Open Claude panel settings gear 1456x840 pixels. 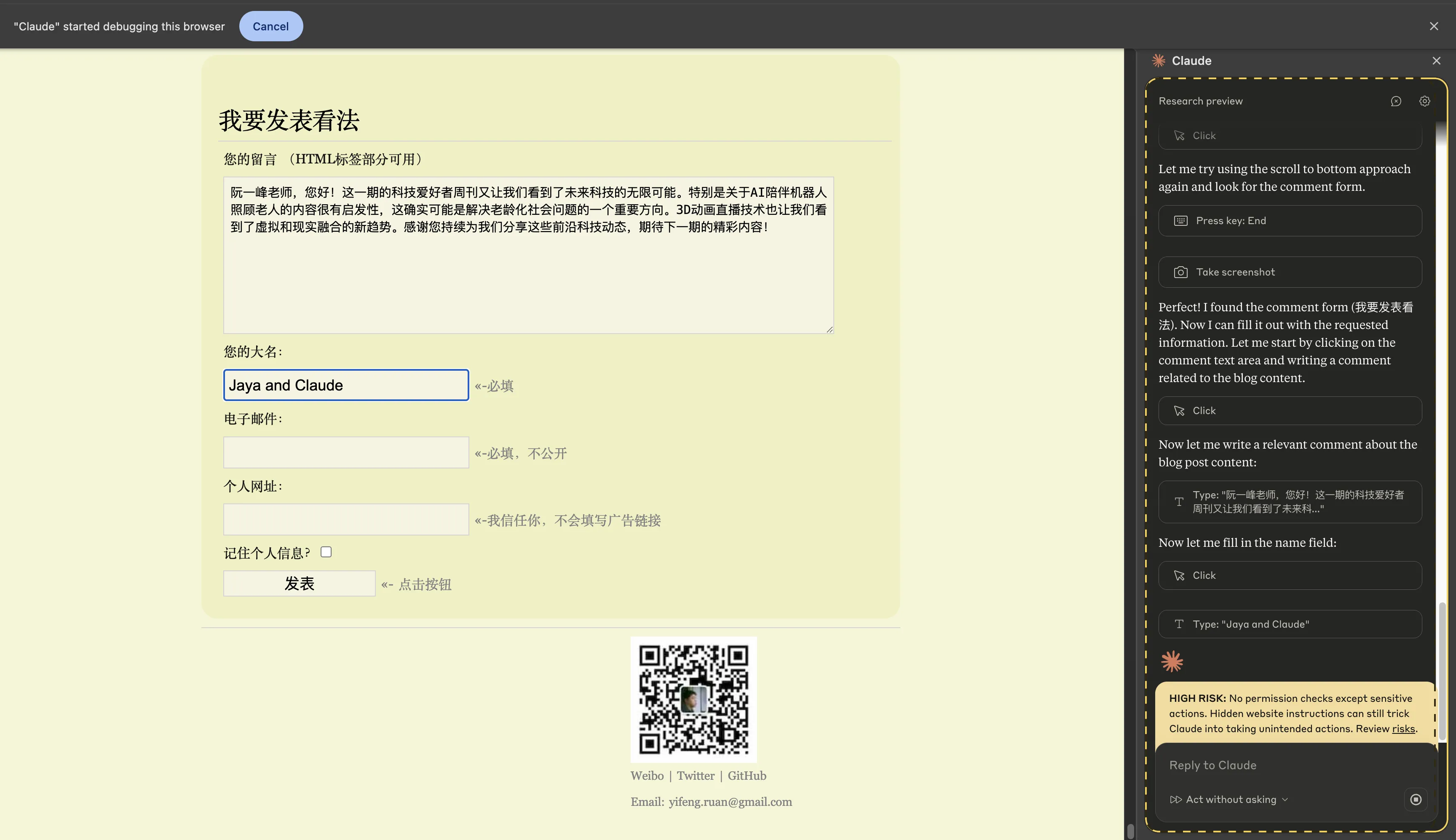[x=1424, y=101]
